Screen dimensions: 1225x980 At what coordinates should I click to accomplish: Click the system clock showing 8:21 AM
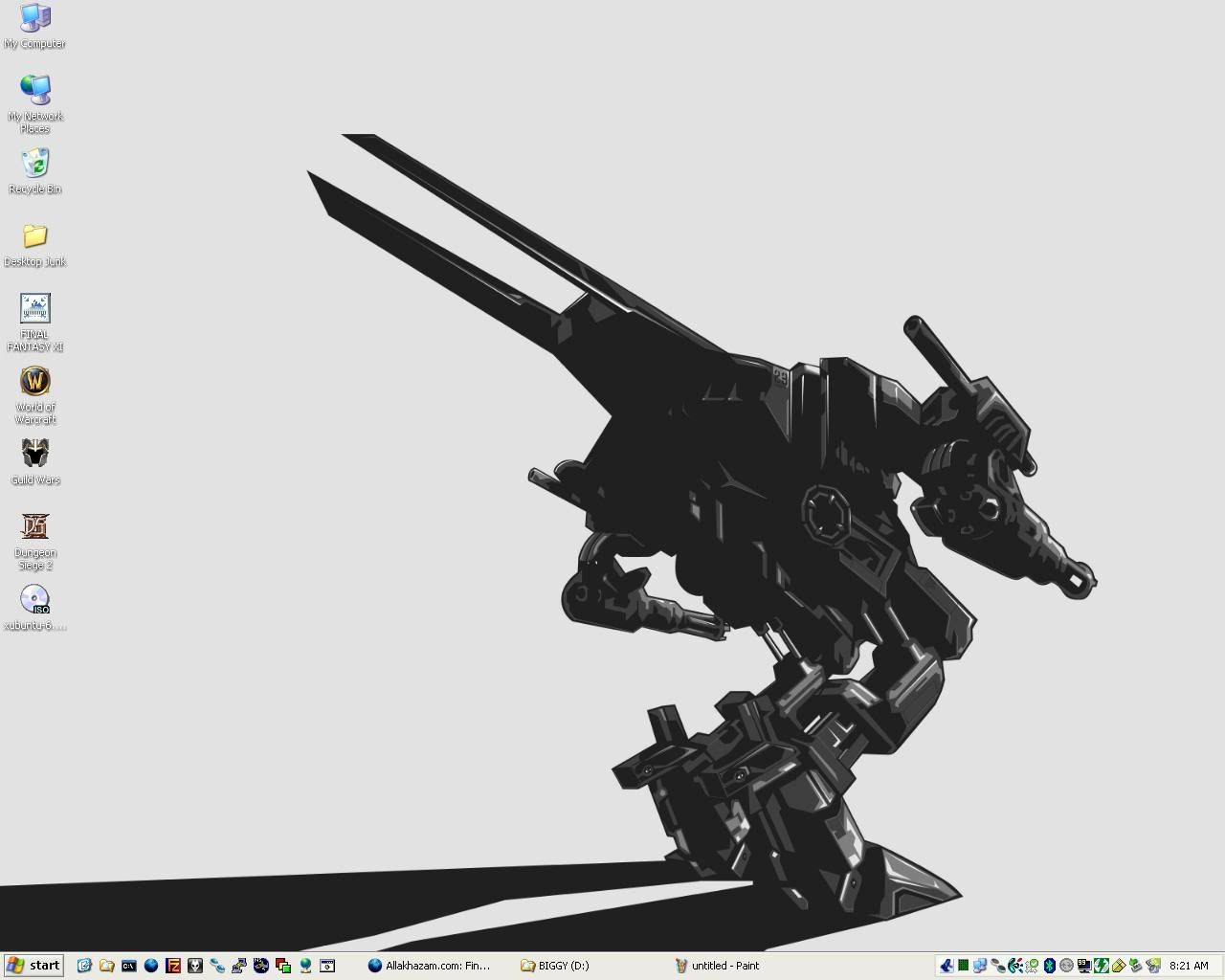1189,966
